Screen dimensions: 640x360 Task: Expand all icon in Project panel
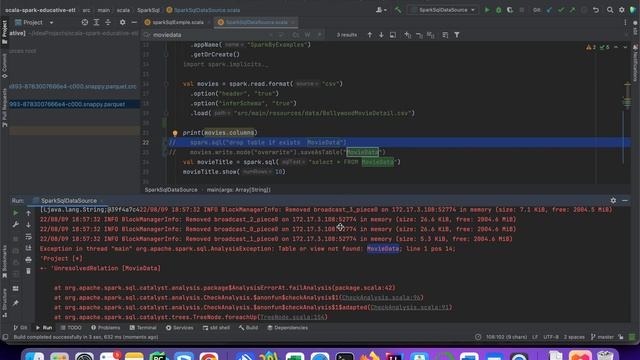[x=96, y=22]
